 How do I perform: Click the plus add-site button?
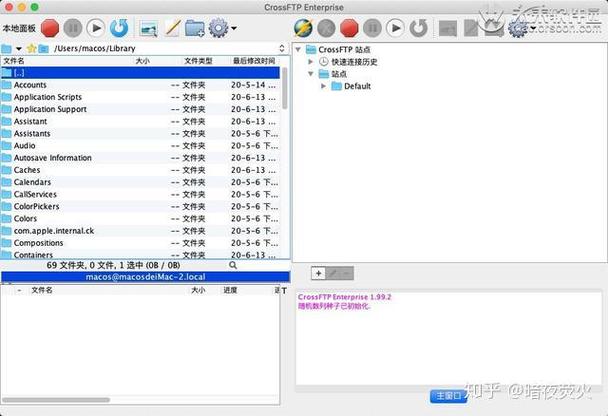click(318, 273)
